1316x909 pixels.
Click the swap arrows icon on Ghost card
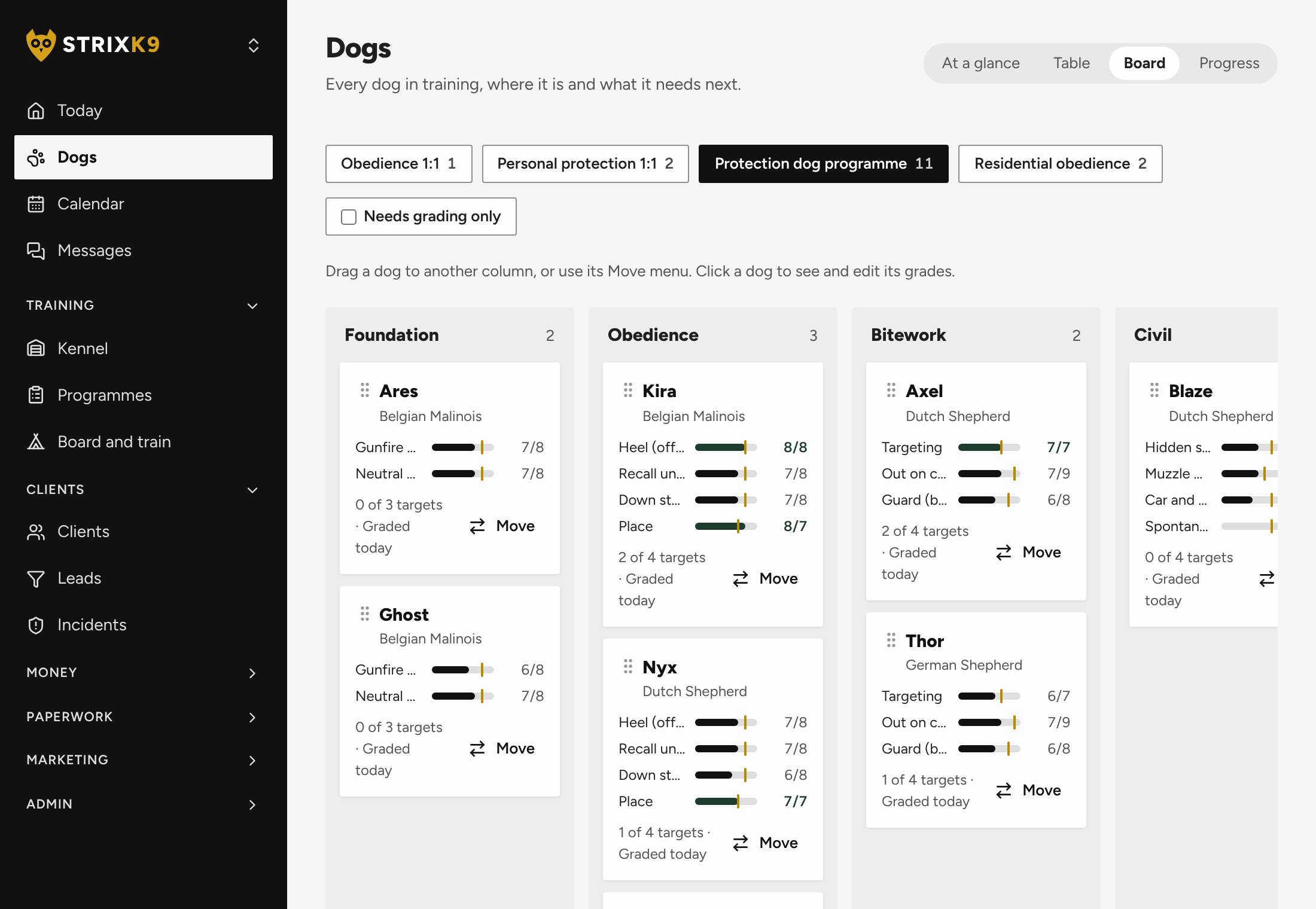(477, 749)
